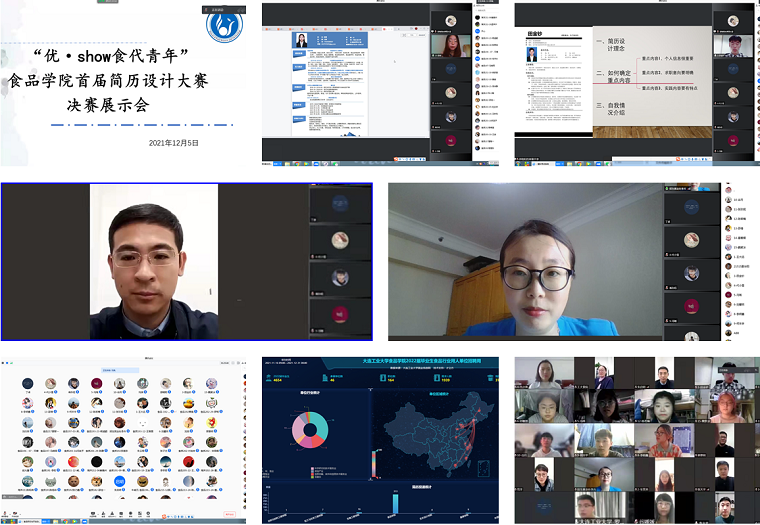
Task: Click Windows Start button in participant gallery window taskbar
Action: [4, 521]
